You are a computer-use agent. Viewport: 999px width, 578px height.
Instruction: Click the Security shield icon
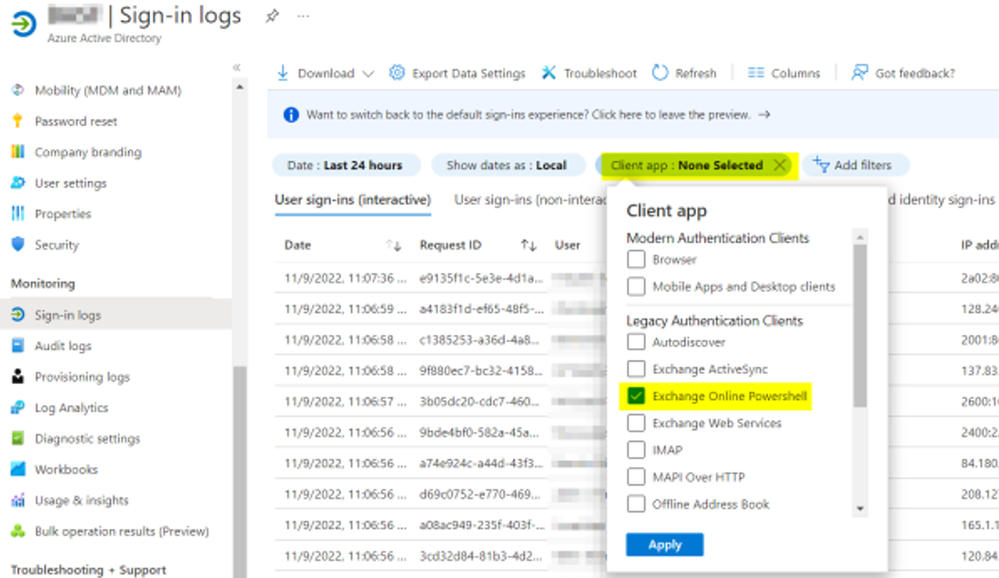coord(18,244)
